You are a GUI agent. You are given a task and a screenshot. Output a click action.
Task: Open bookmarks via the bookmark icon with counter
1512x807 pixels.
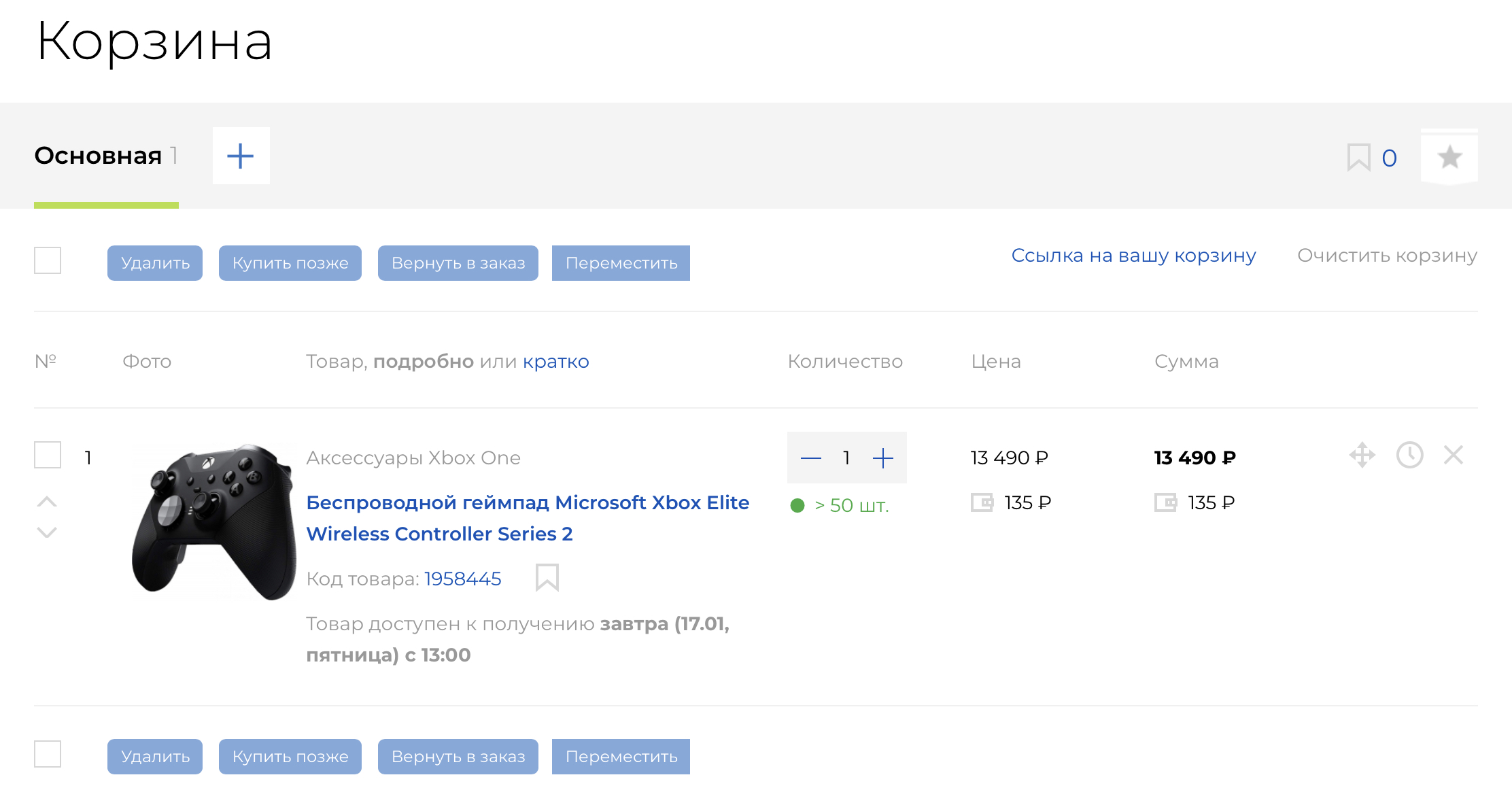1371,158
